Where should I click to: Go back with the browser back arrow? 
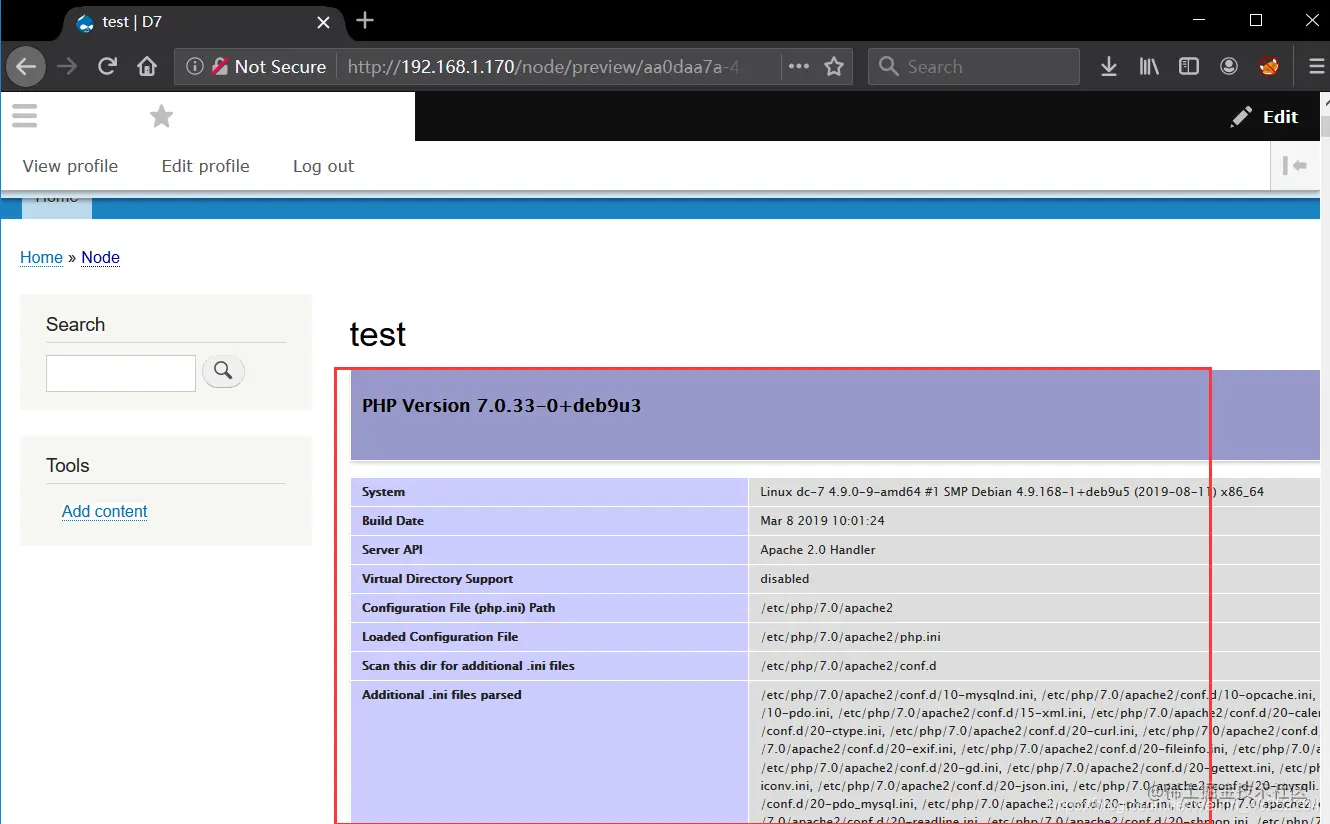pyautogui.click(x=26, y=67)
